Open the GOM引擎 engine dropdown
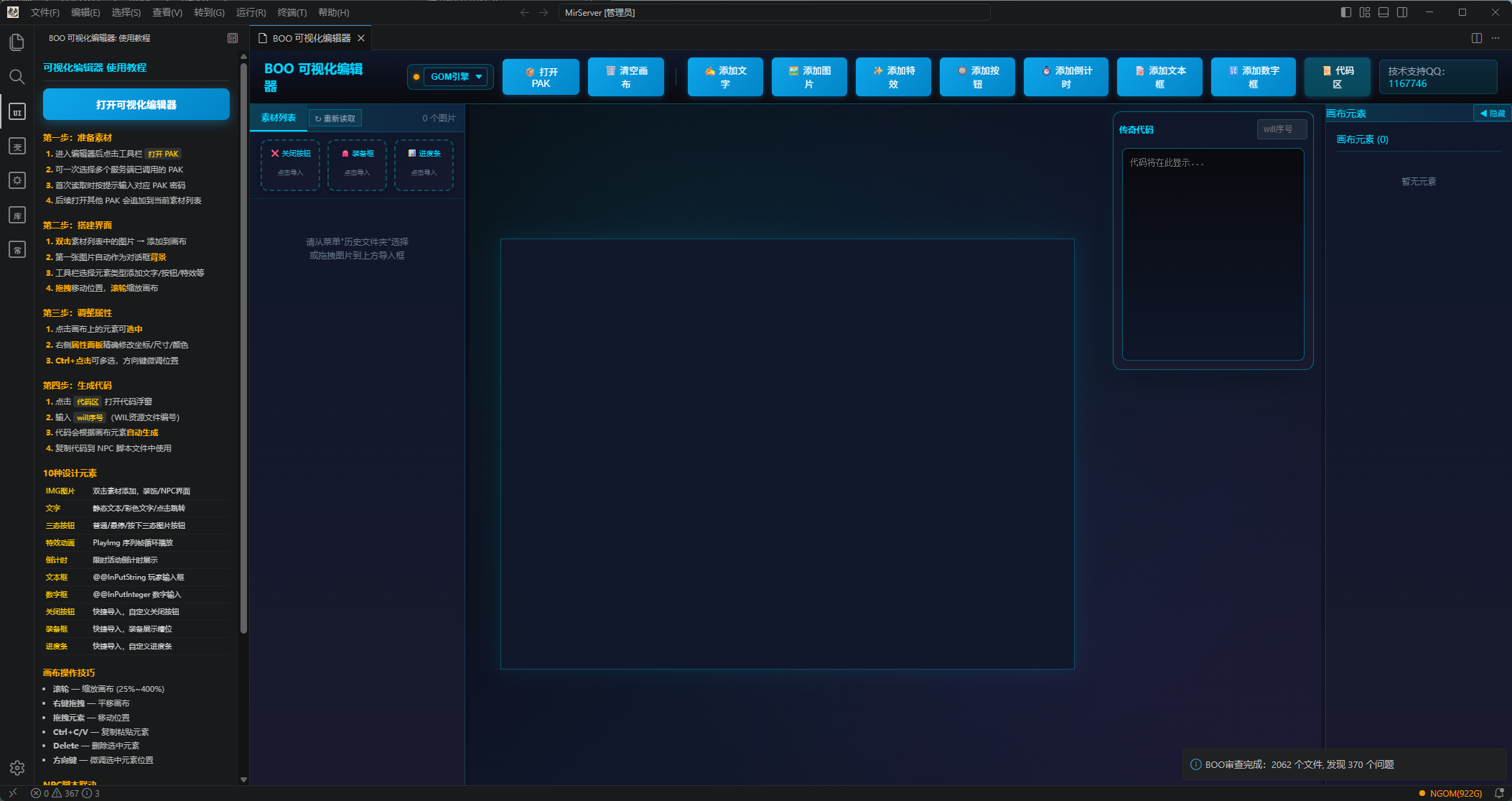Screen dimensions: 1512x801 click(456, 77)
